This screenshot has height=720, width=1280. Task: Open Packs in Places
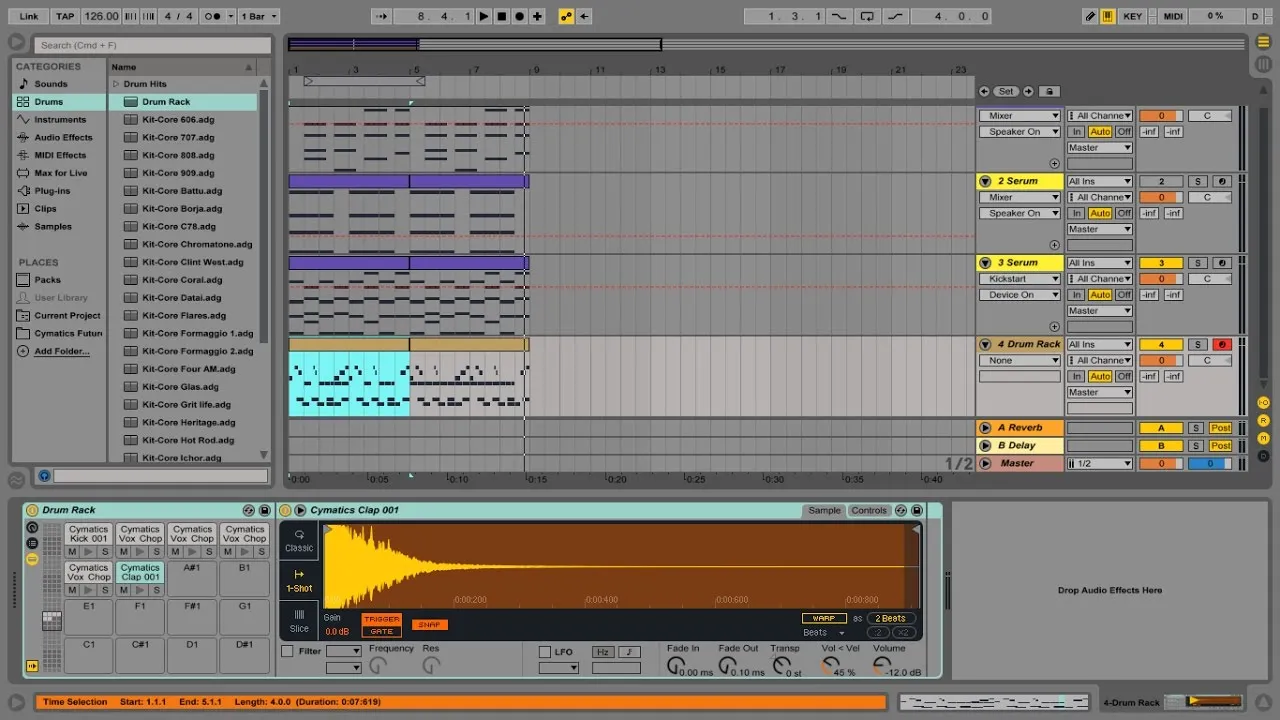click(47, 280)
